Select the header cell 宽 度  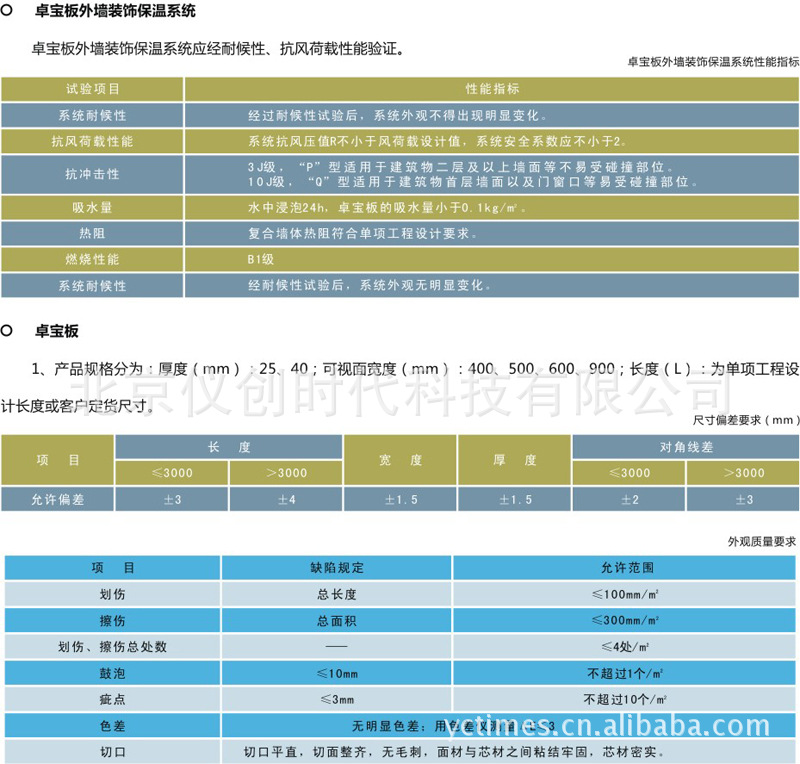coord(401,460)
